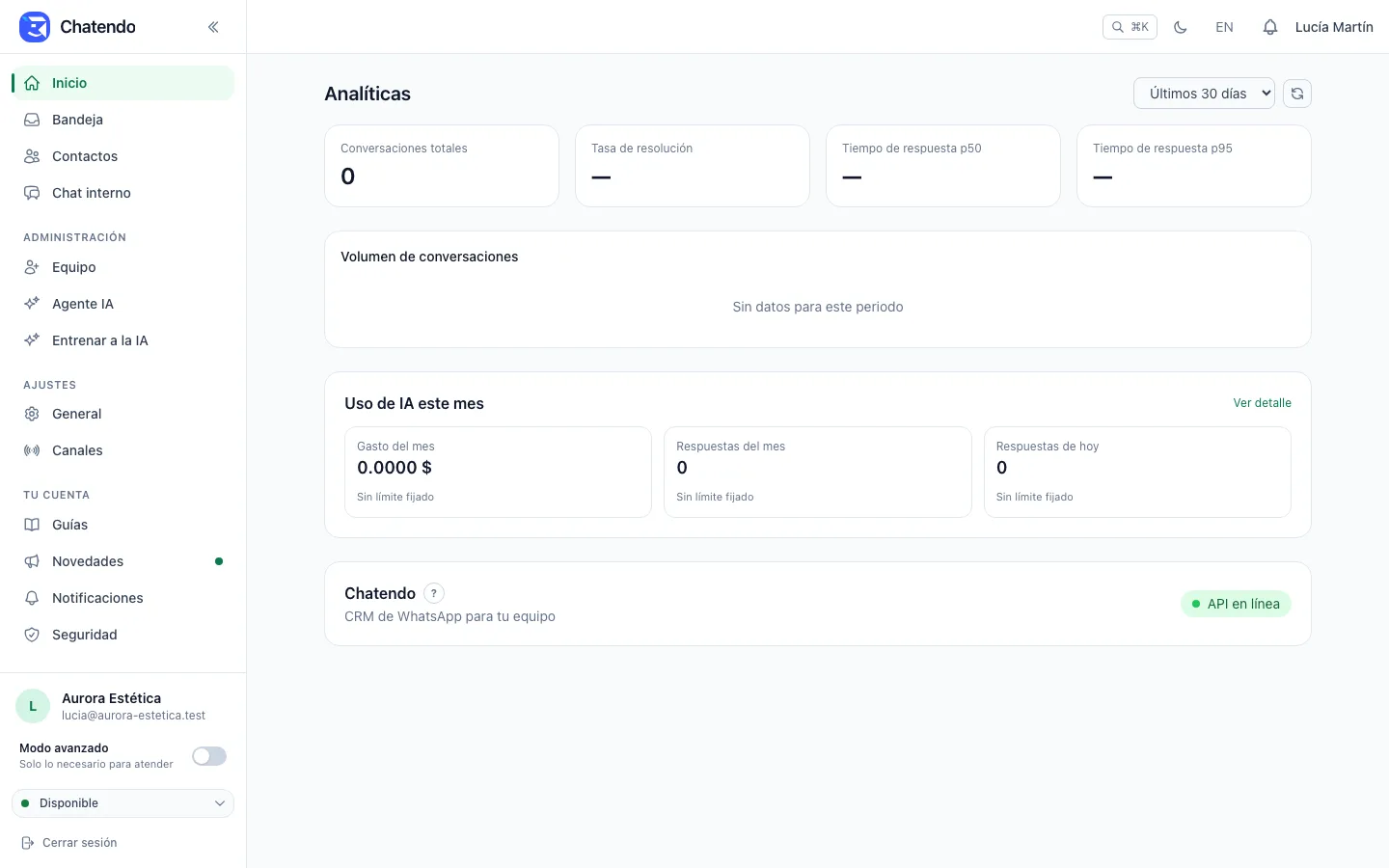
Task: Open the Lucía Martín user menu
Action: 1334,27
